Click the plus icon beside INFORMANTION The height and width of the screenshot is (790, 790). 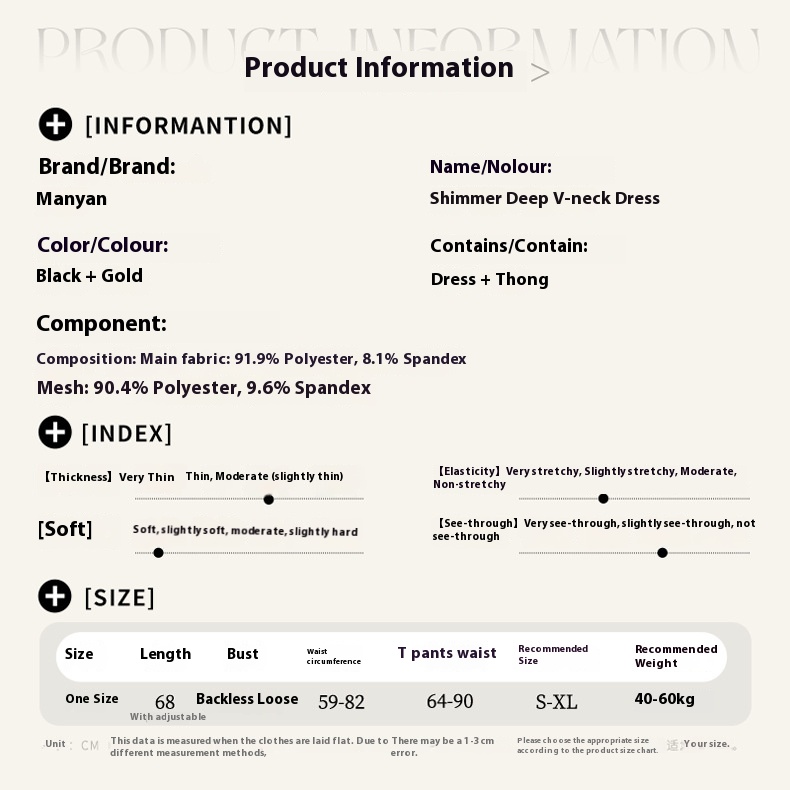coord(55,125)
